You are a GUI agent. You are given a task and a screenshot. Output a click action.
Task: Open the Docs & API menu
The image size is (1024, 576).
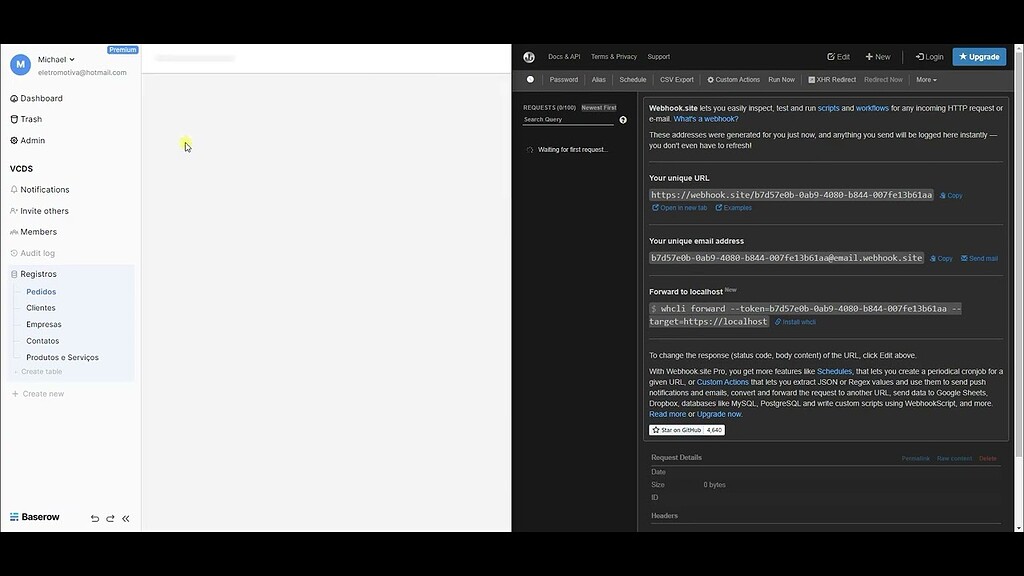coord(564,56)
